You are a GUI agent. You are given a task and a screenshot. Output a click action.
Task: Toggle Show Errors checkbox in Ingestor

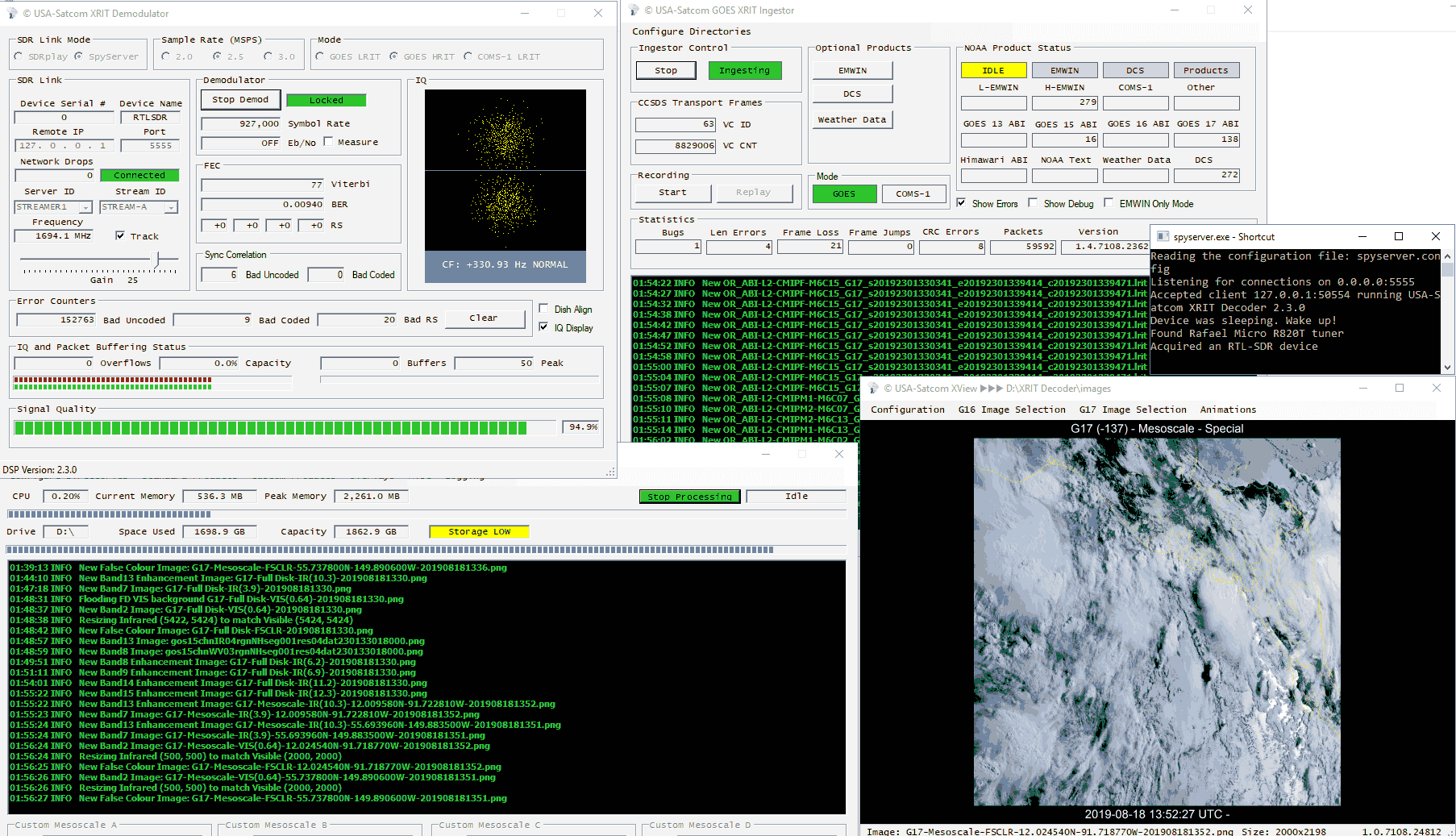click(x=961, y=202)
